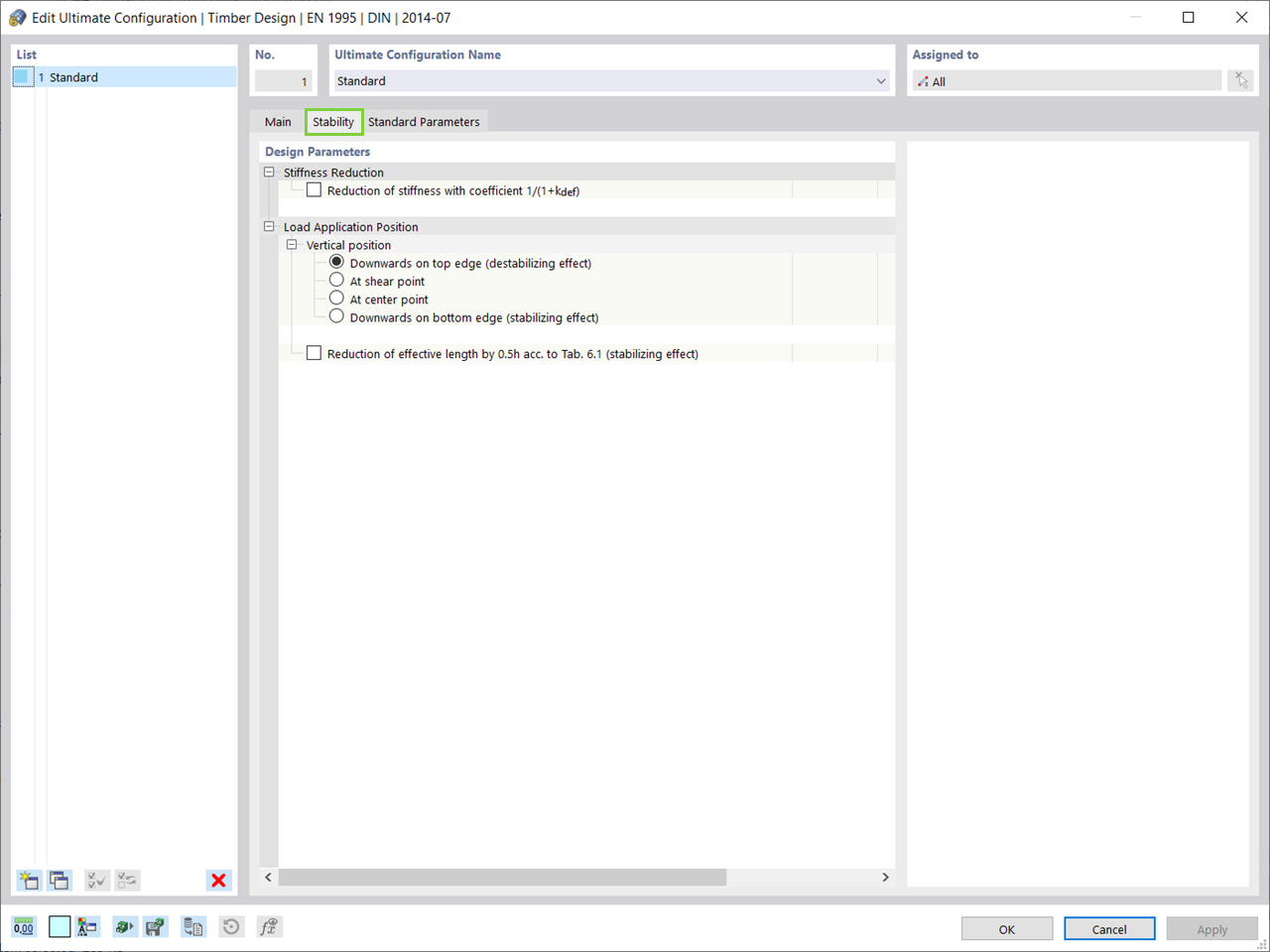
Task: Click the application icon in the title bar
Action: [x=17, y=18]
